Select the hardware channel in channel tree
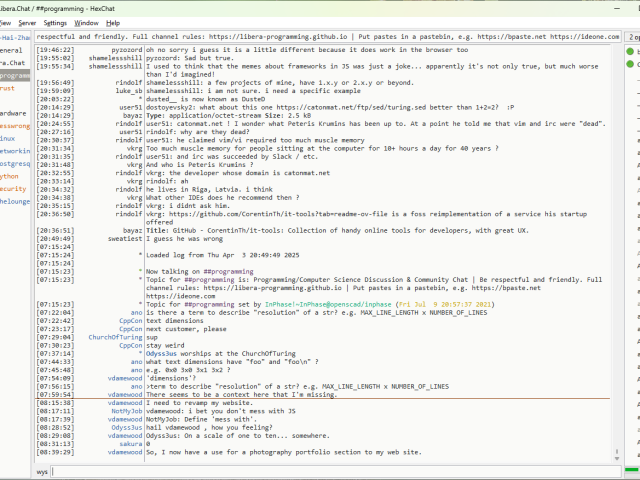This screenshot has width=640, height=480. [13, 113]
